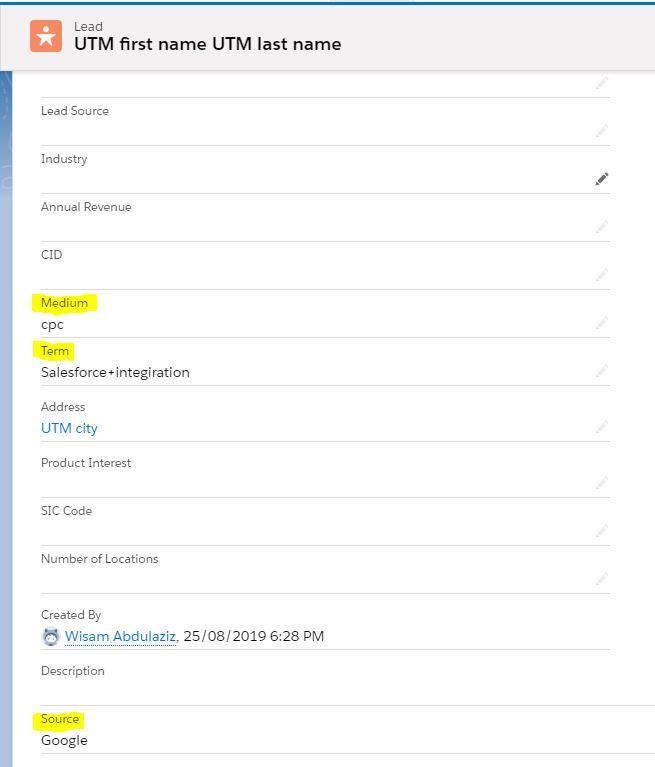Click Product Interest edit pencil icon
Screen dimensions: 655x767
click(602, 483)
